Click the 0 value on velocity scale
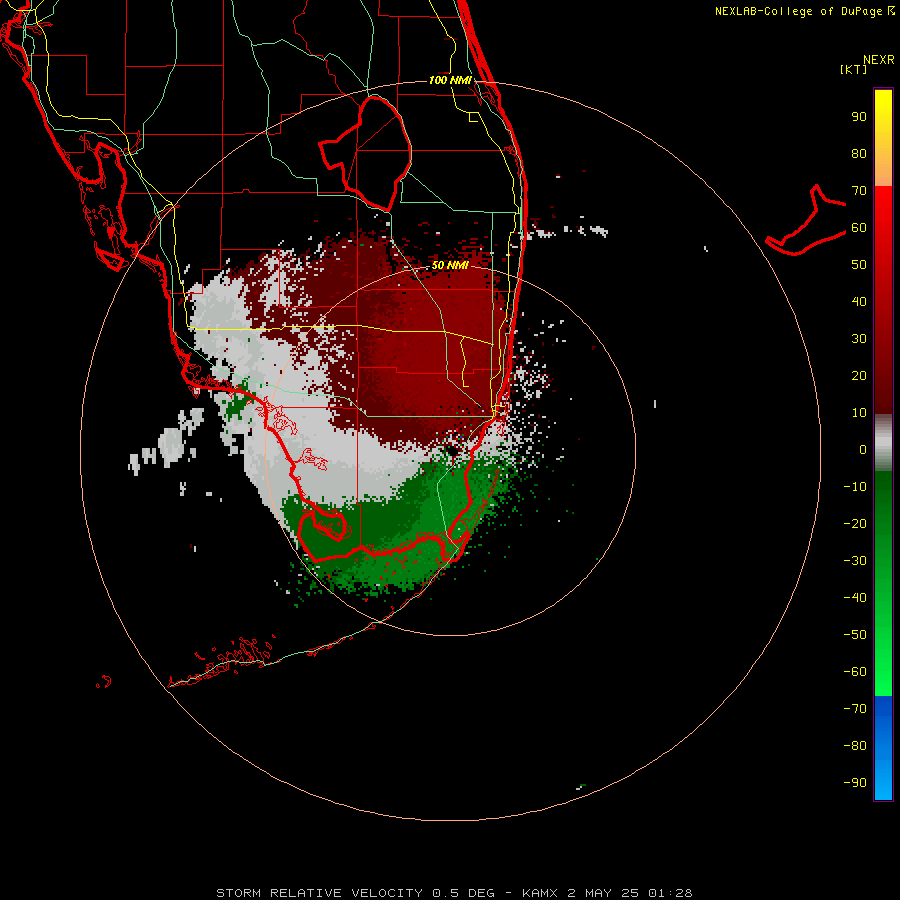The image size is (900, 900). (x=863, y=449)
